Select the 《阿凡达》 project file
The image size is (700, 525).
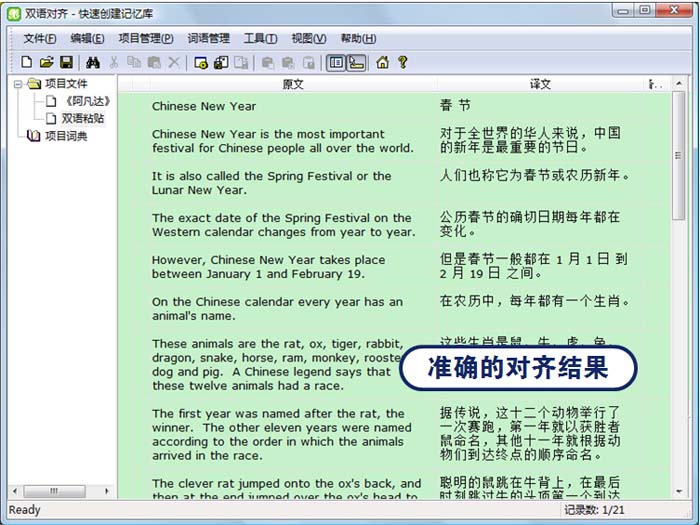[85, 101]
